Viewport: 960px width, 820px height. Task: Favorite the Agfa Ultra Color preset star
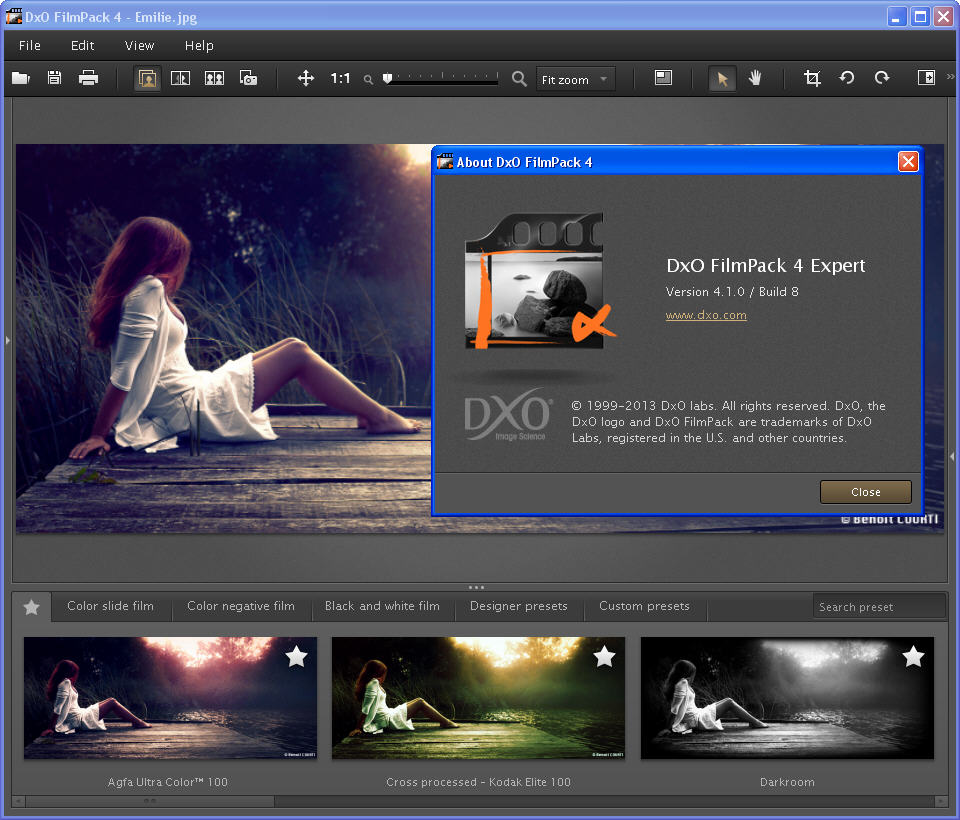click(x=296, y=656)
